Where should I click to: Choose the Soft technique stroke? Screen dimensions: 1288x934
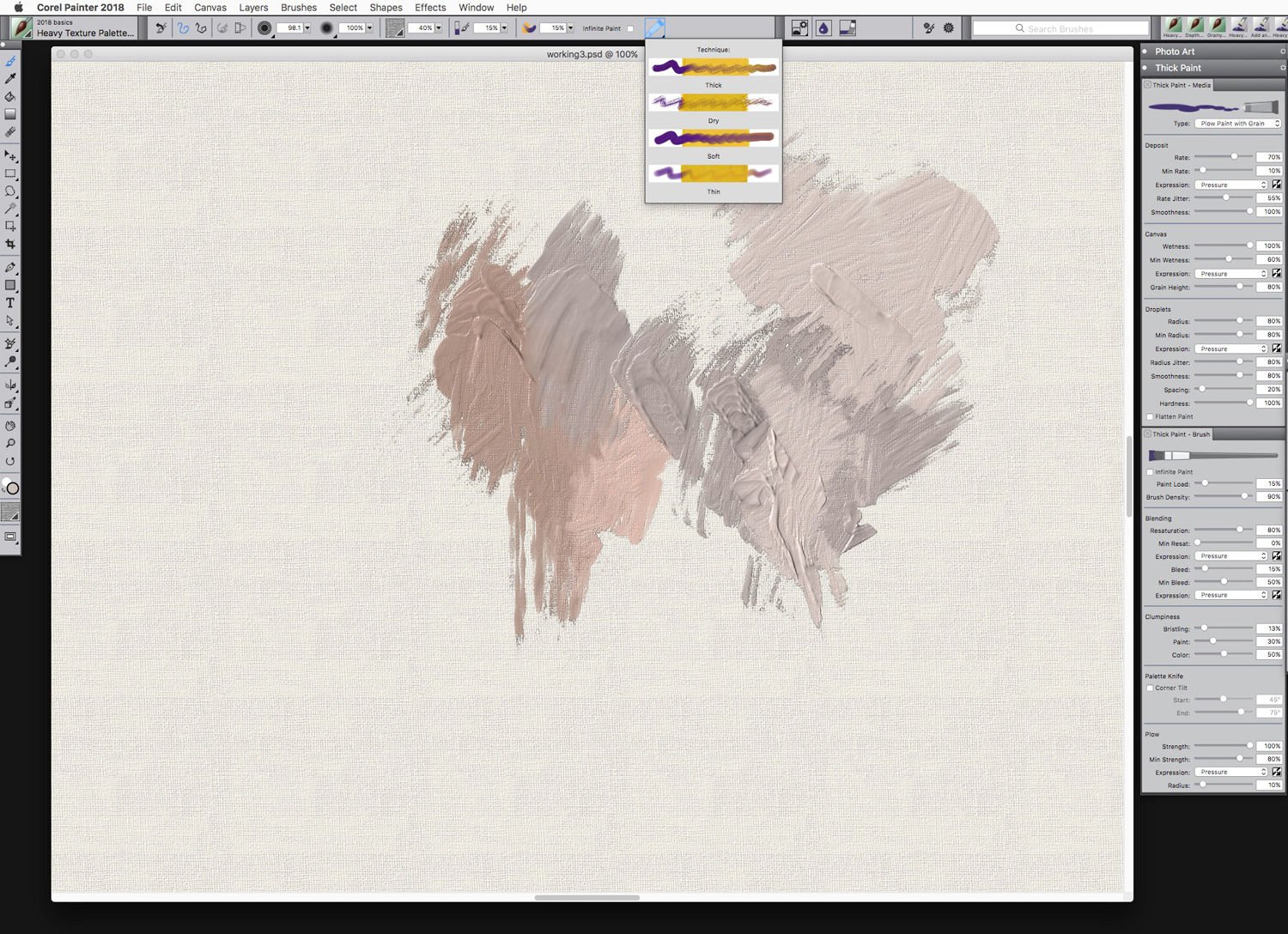coord(714,138)
